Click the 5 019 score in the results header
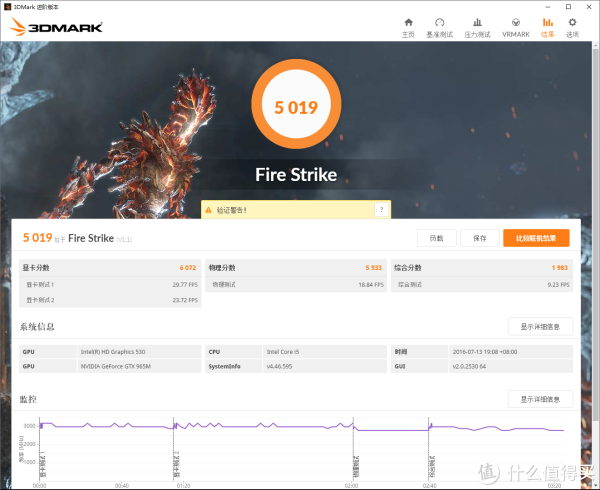Image resolution: width=600 pixels, height=490 pixels. [x=38, y=238]
